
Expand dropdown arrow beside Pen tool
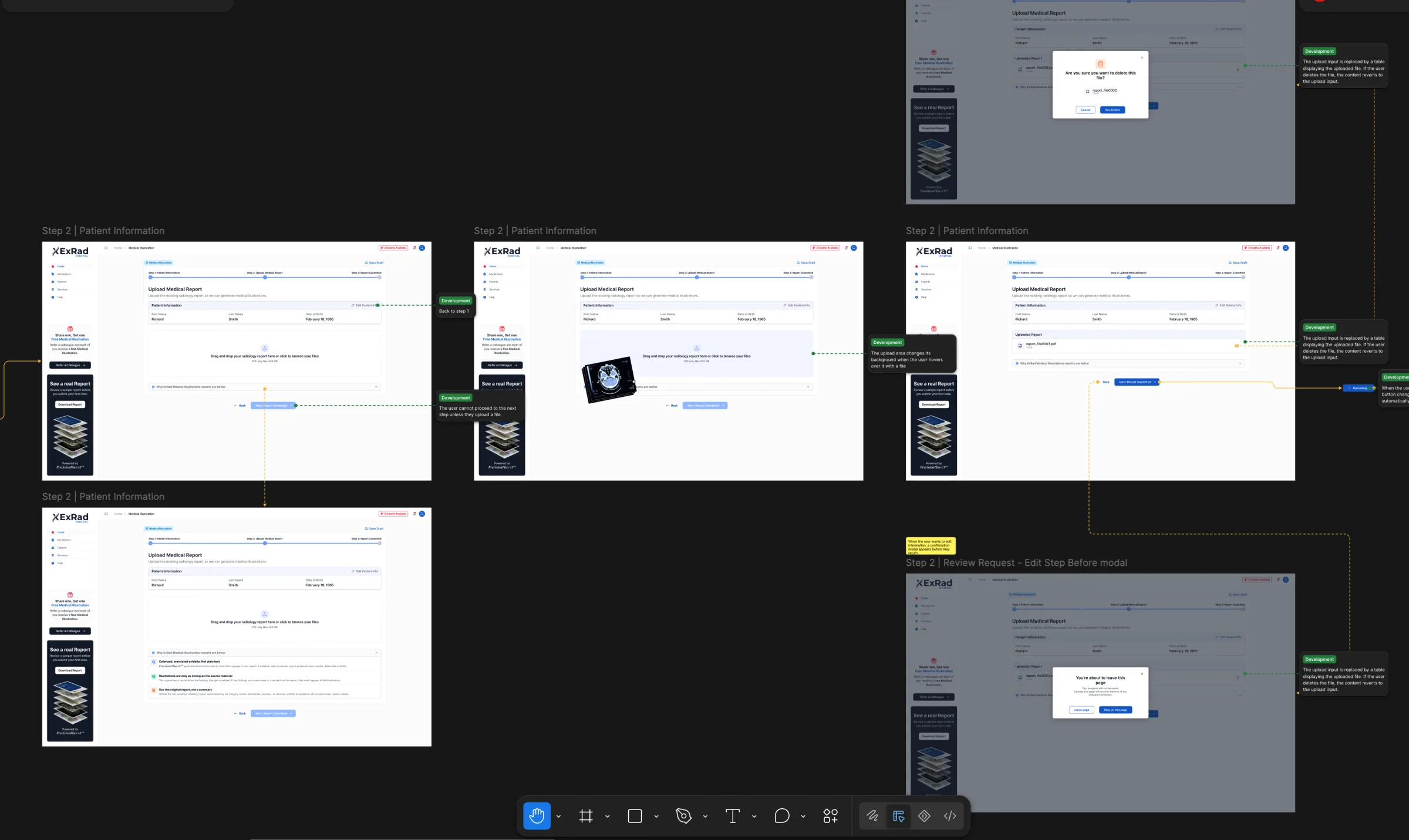[x=705, y=817]
